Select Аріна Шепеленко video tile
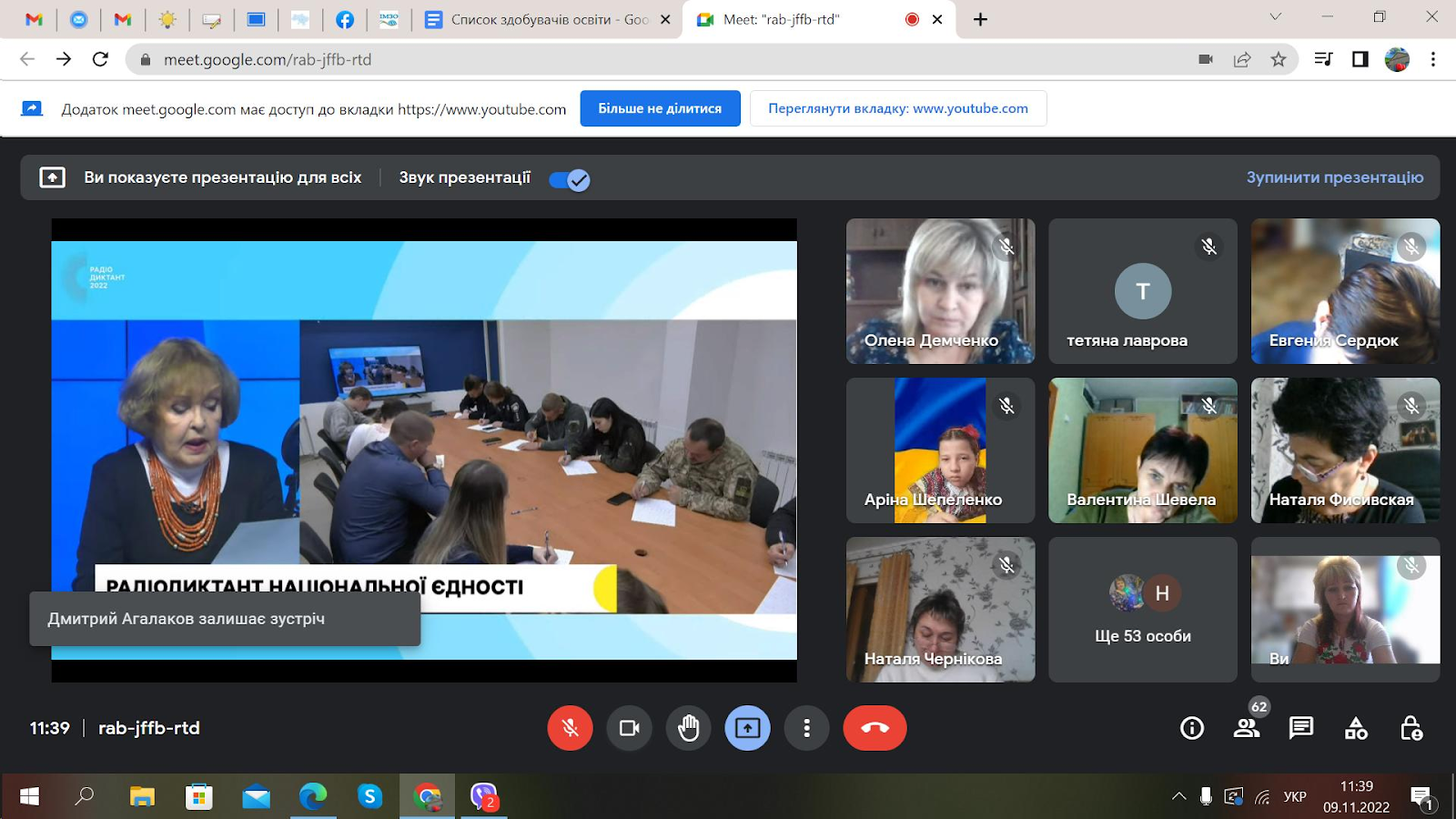Viewport: 1456px width, 819px height. click(x=940, y=450)
